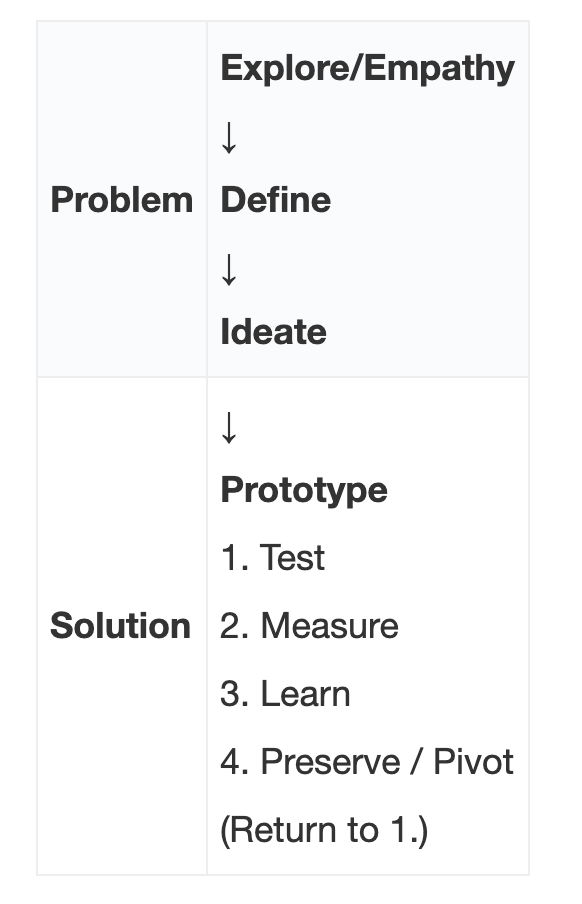Click list item 3. Learn

click(x=286, y=694)
